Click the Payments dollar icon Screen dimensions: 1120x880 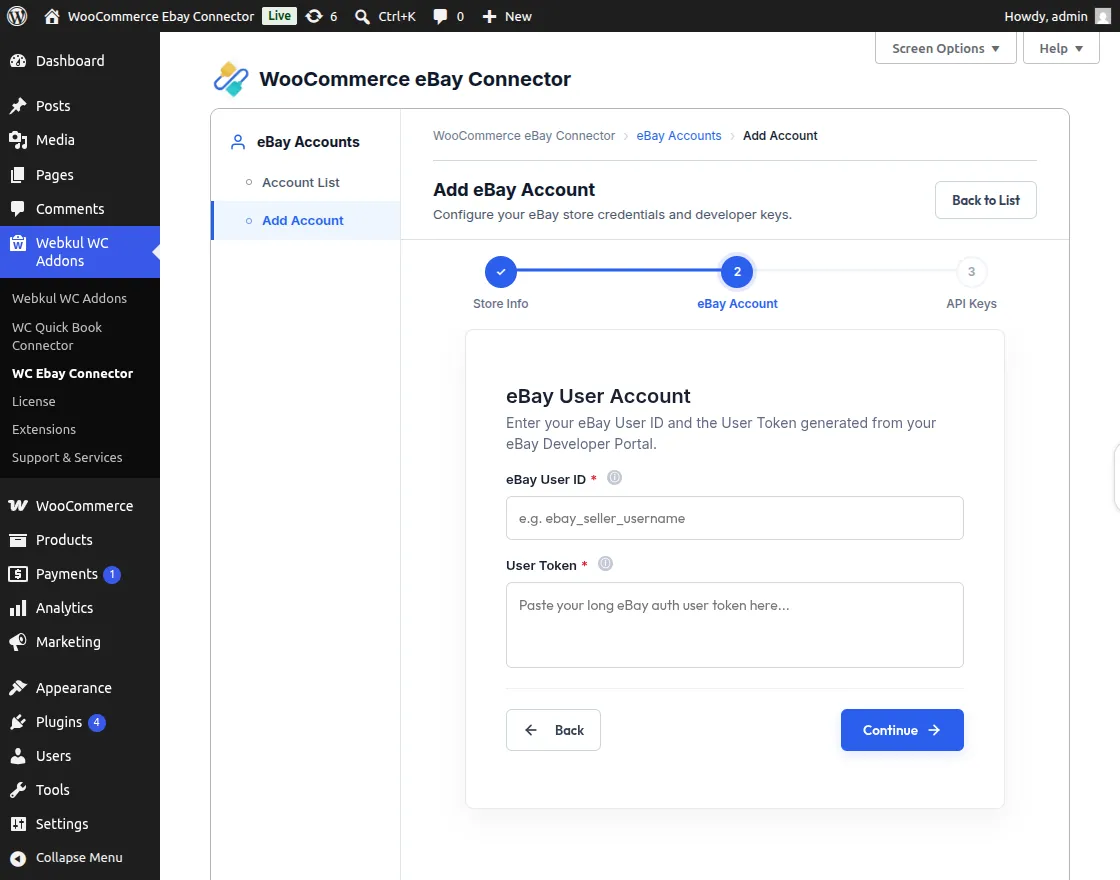point(18,574)
